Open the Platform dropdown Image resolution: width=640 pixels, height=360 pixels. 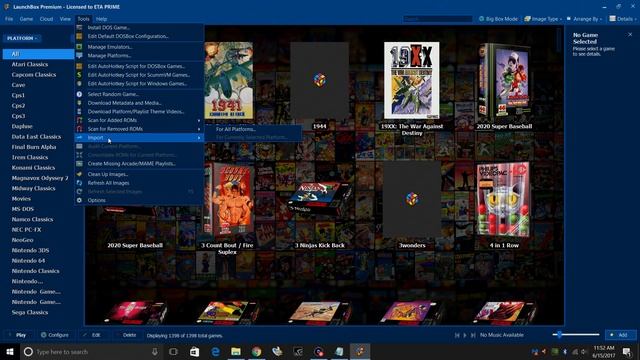coord(22,38)
